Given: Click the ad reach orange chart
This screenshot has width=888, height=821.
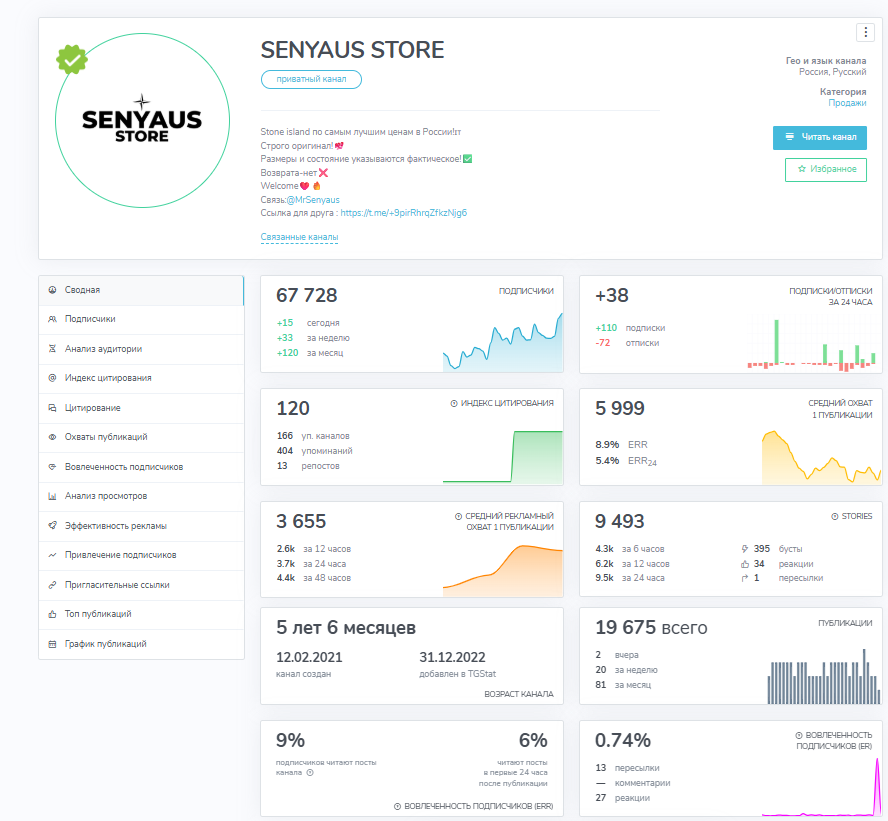Looking at the screenshot, I should point(503,571).
